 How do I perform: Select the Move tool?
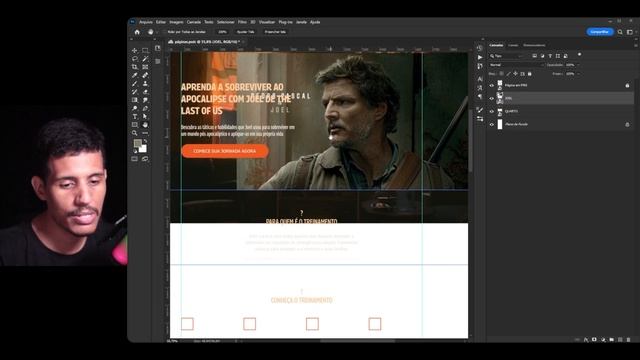click(x=135, y=51)
